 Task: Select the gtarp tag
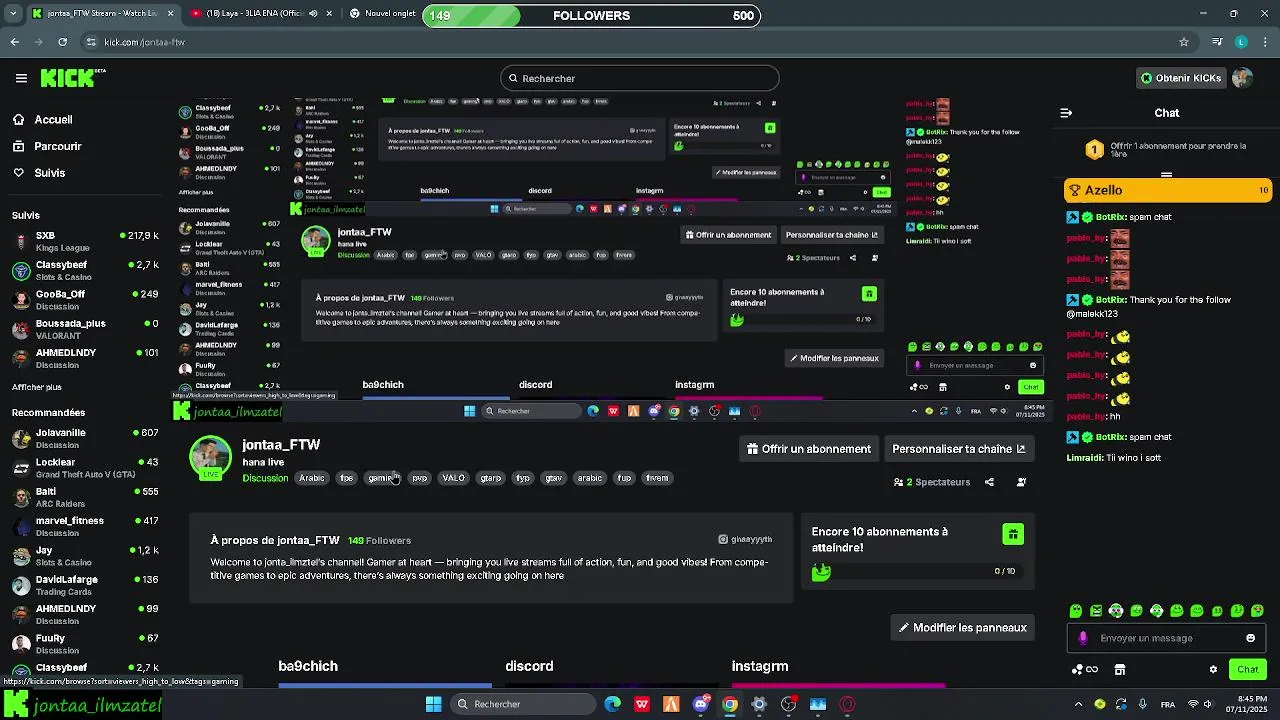491,478
